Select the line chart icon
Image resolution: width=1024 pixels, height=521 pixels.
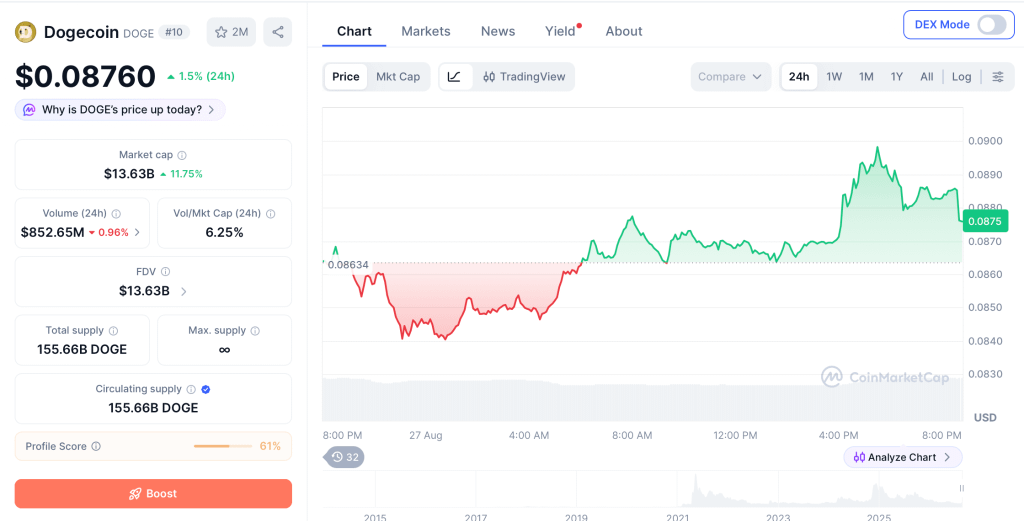(x=455, y=76)
